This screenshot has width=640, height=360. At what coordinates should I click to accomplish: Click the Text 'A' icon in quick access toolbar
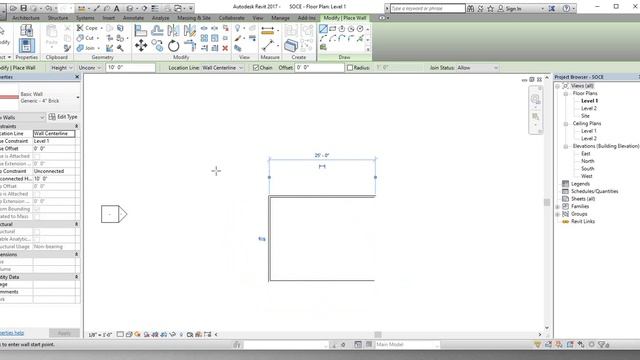[x=116, y=8]
